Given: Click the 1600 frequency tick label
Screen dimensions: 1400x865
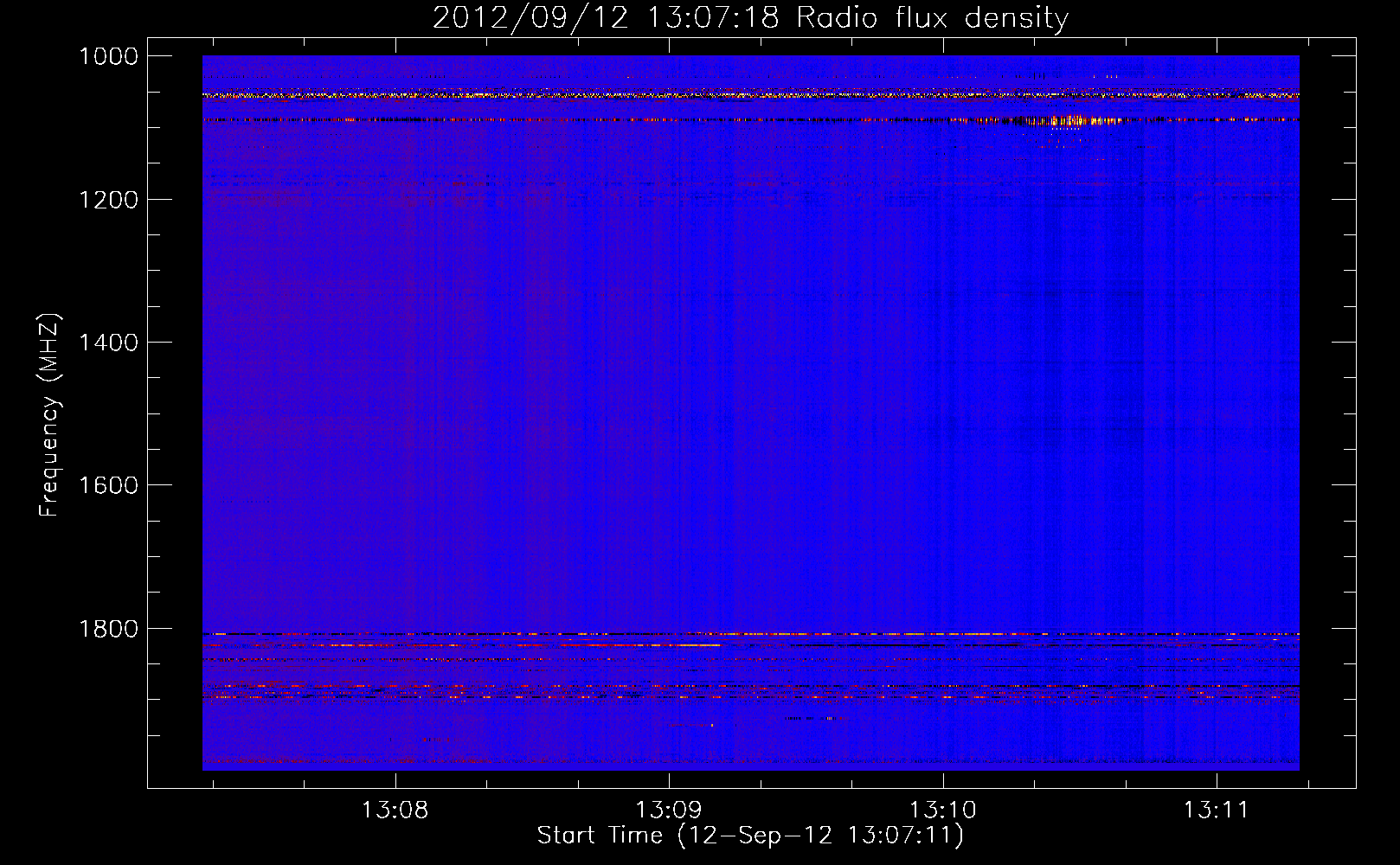Looking at the screenshot, I should pos(109,485).
